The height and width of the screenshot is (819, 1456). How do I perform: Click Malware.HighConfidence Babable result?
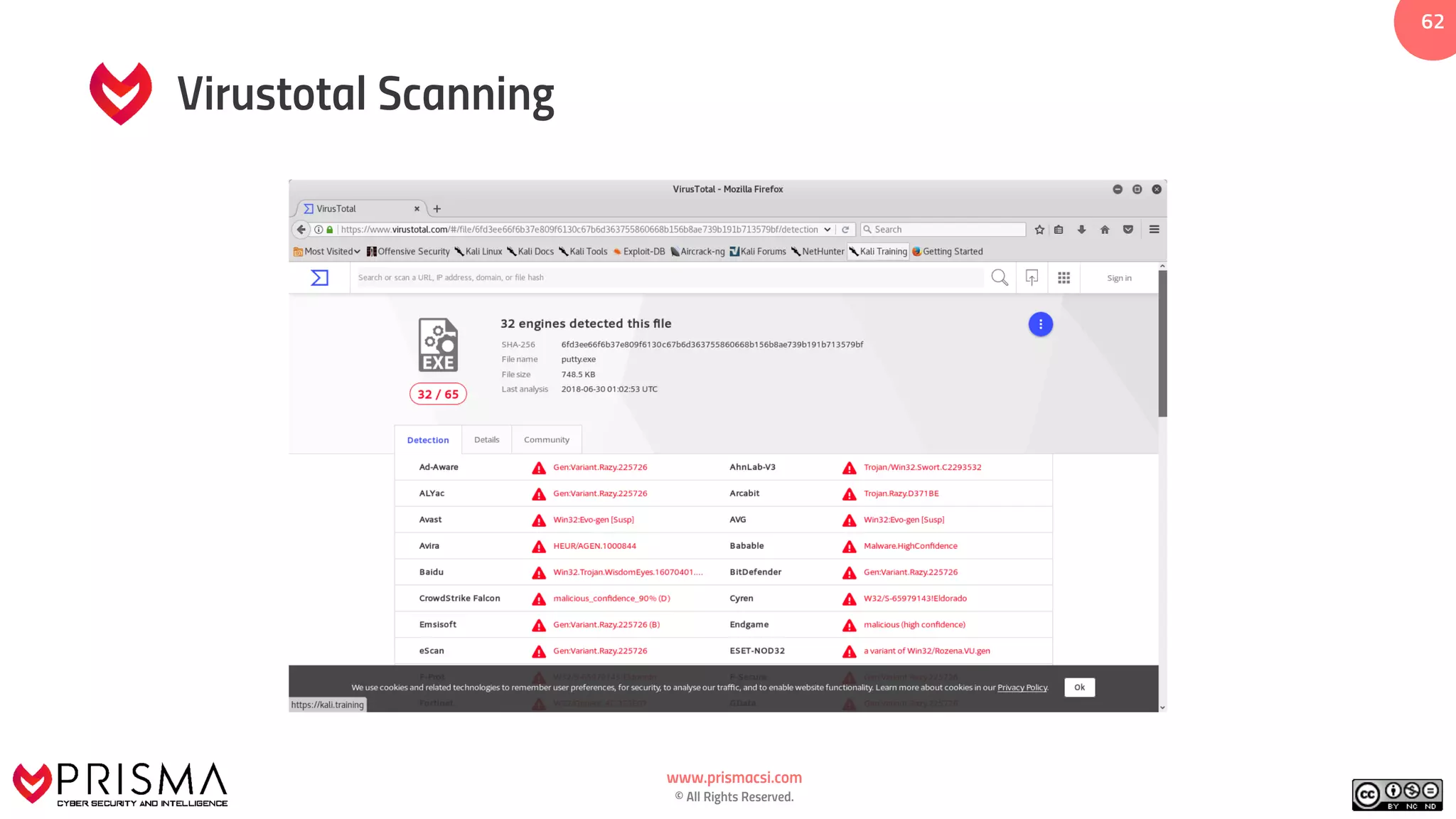(x=910, y=547)
